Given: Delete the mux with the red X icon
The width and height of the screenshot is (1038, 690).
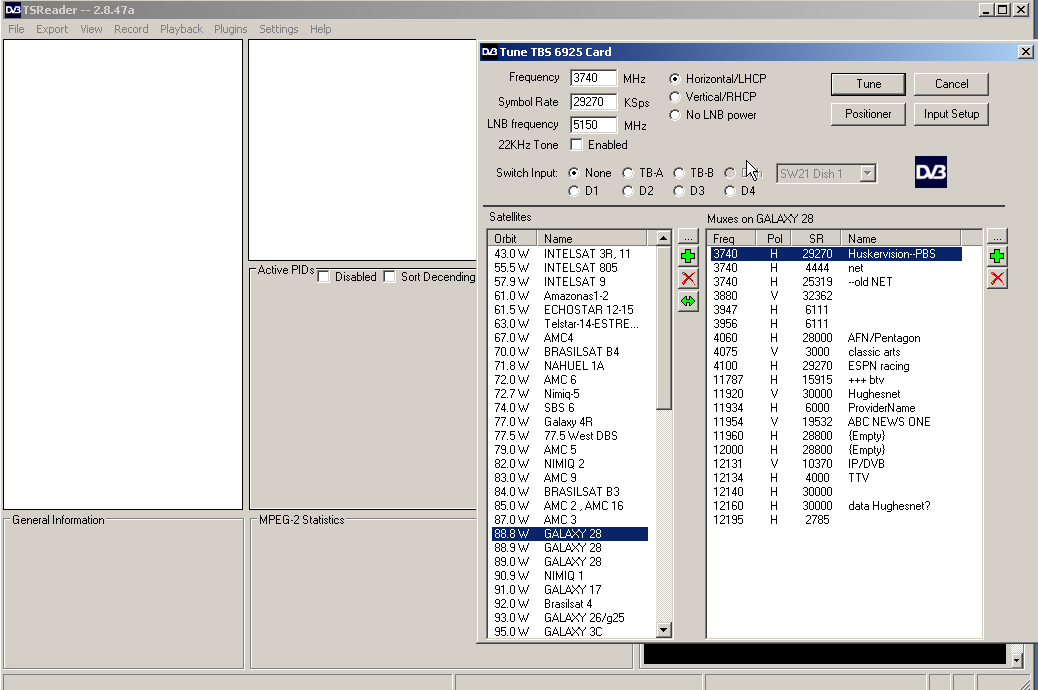Looking at the screenshot, I should coord(997,279).
